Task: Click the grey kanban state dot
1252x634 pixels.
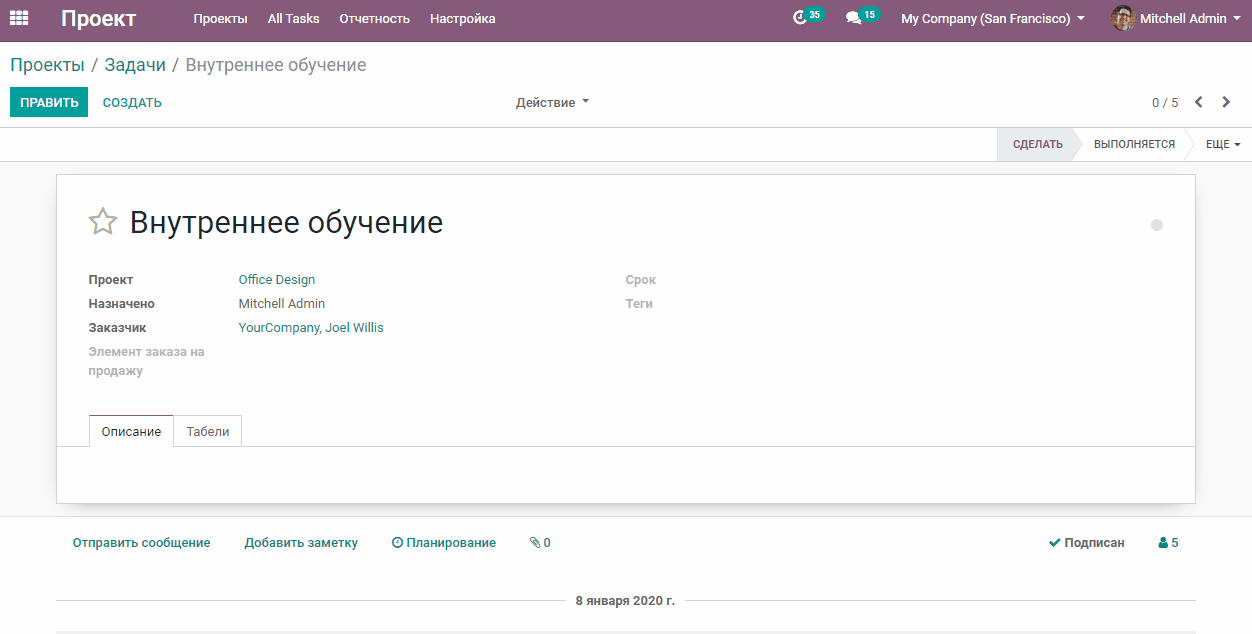Action: point(1157,225)
